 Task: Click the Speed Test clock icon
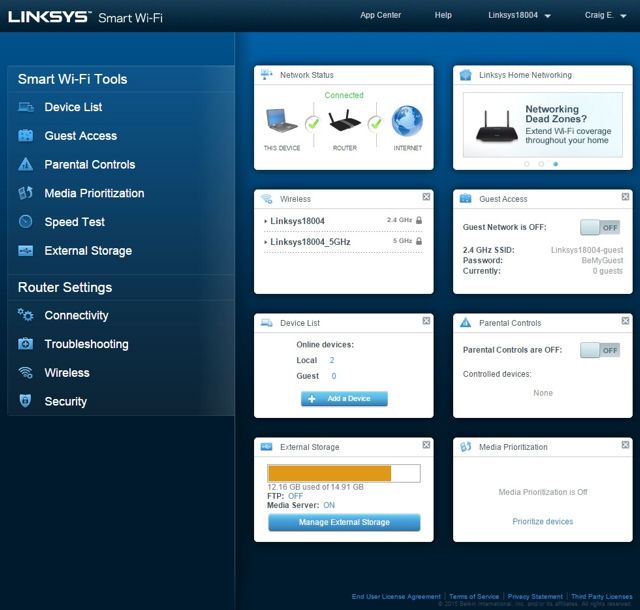[x=25, y=221]
